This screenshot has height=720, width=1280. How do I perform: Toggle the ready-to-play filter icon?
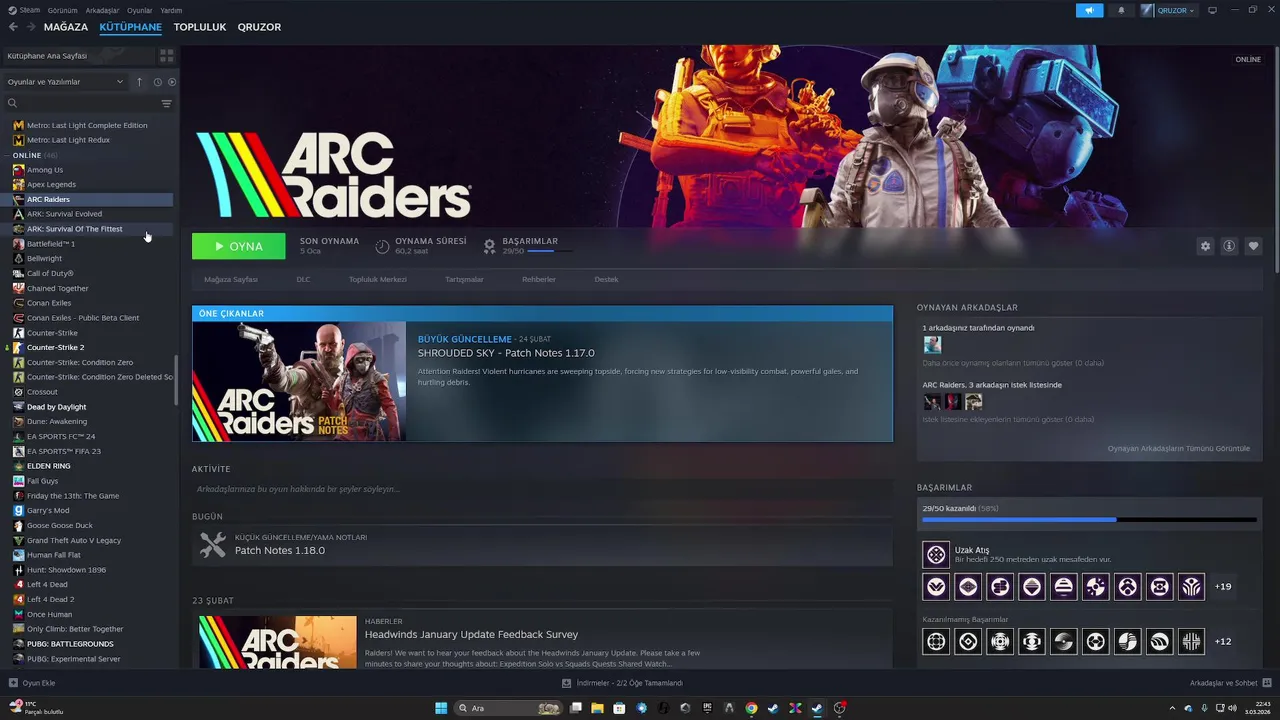click(172, 82)
